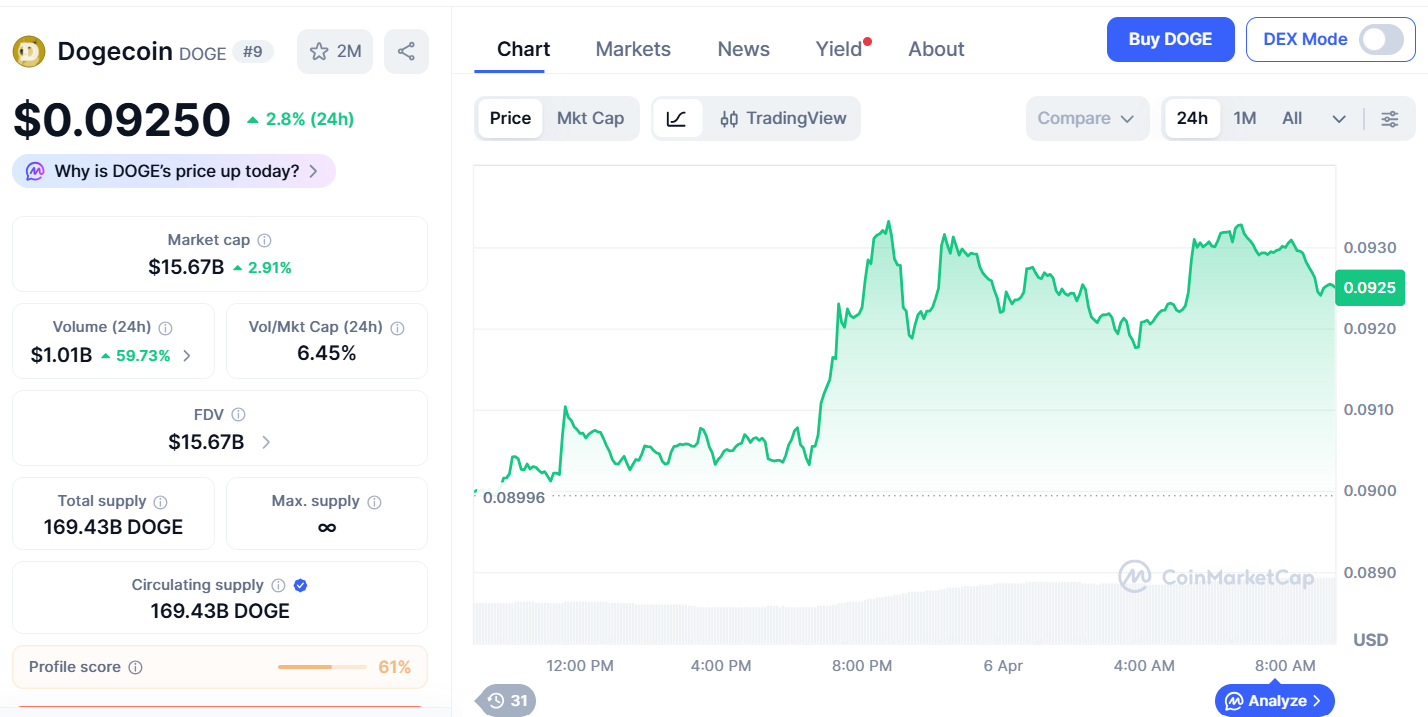Click the Volume (24h) info icon
1428x717 pixels.
[x=166, y=327]
